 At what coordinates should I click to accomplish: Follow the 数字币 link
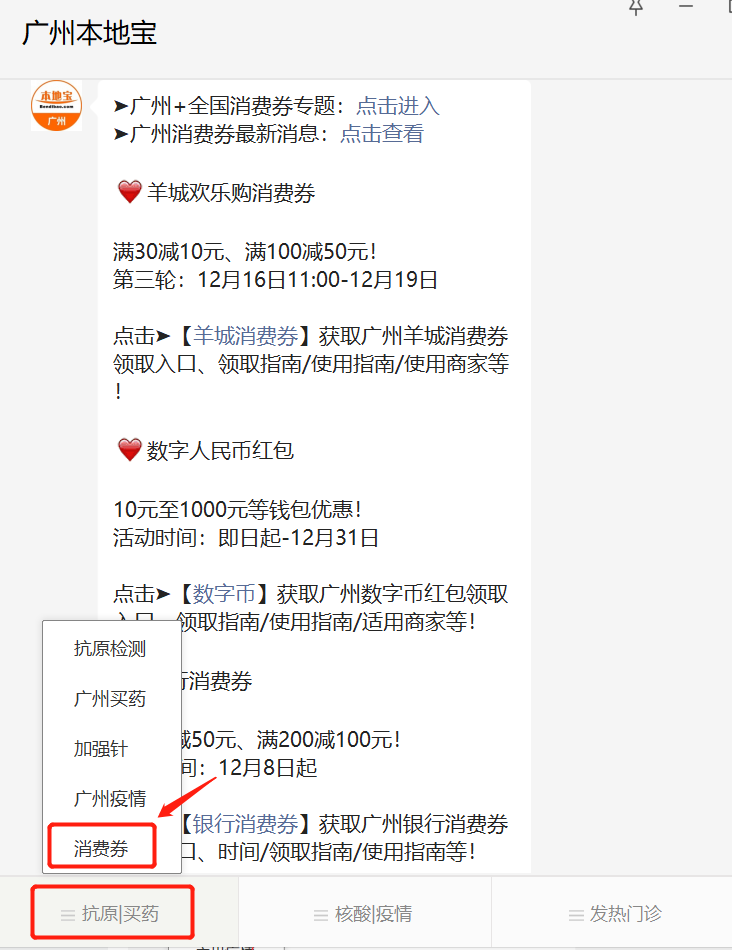tap(224, 594)
